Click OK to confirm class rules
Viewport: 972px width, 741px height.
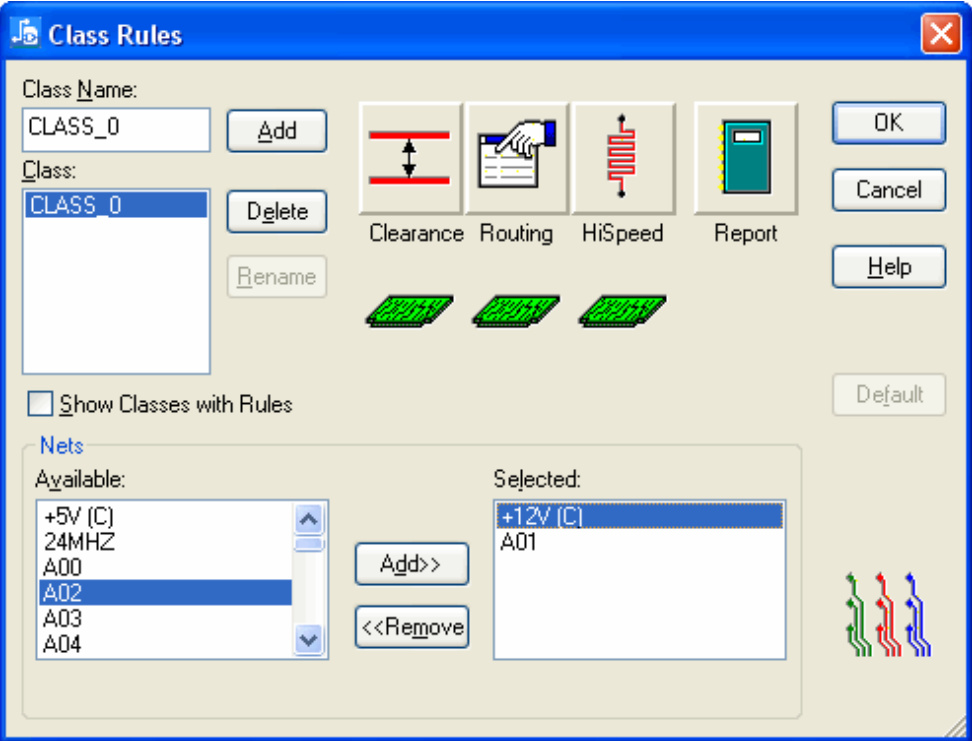pyautogui.click(x=888, y=123)
